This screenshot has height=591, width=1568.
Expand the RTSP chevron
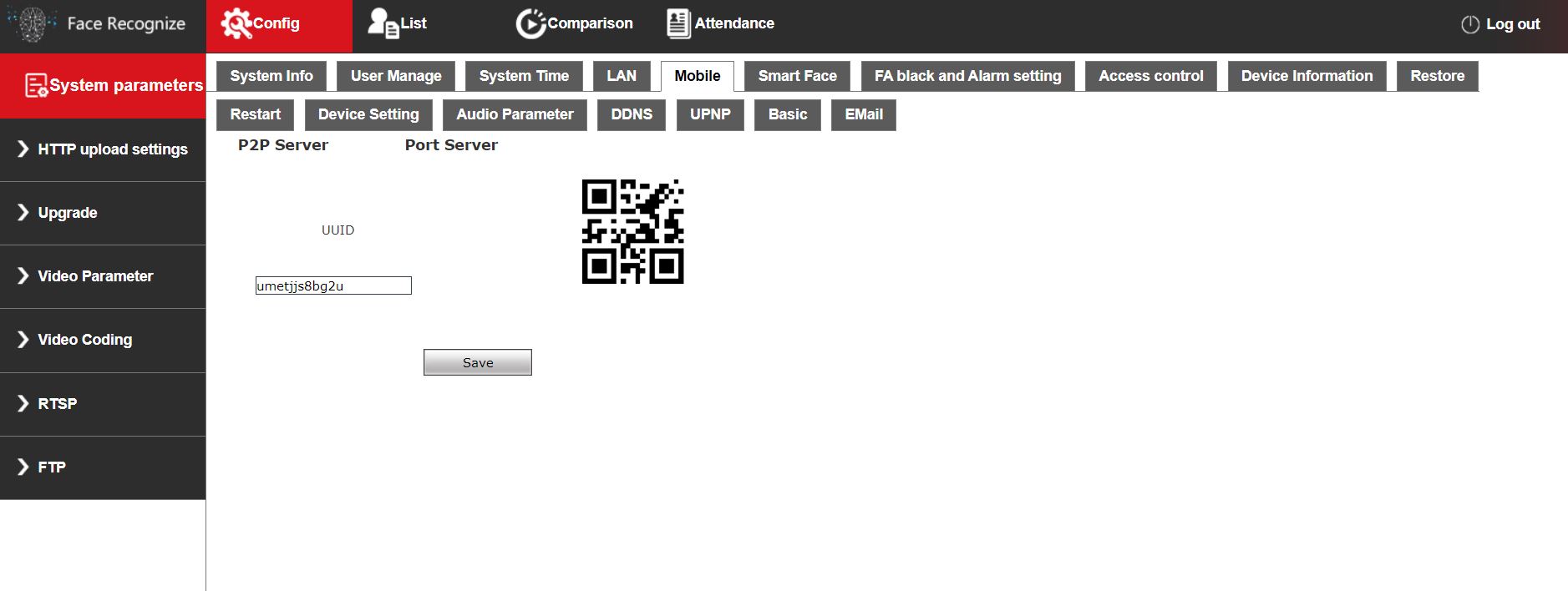tap(23, 403)
